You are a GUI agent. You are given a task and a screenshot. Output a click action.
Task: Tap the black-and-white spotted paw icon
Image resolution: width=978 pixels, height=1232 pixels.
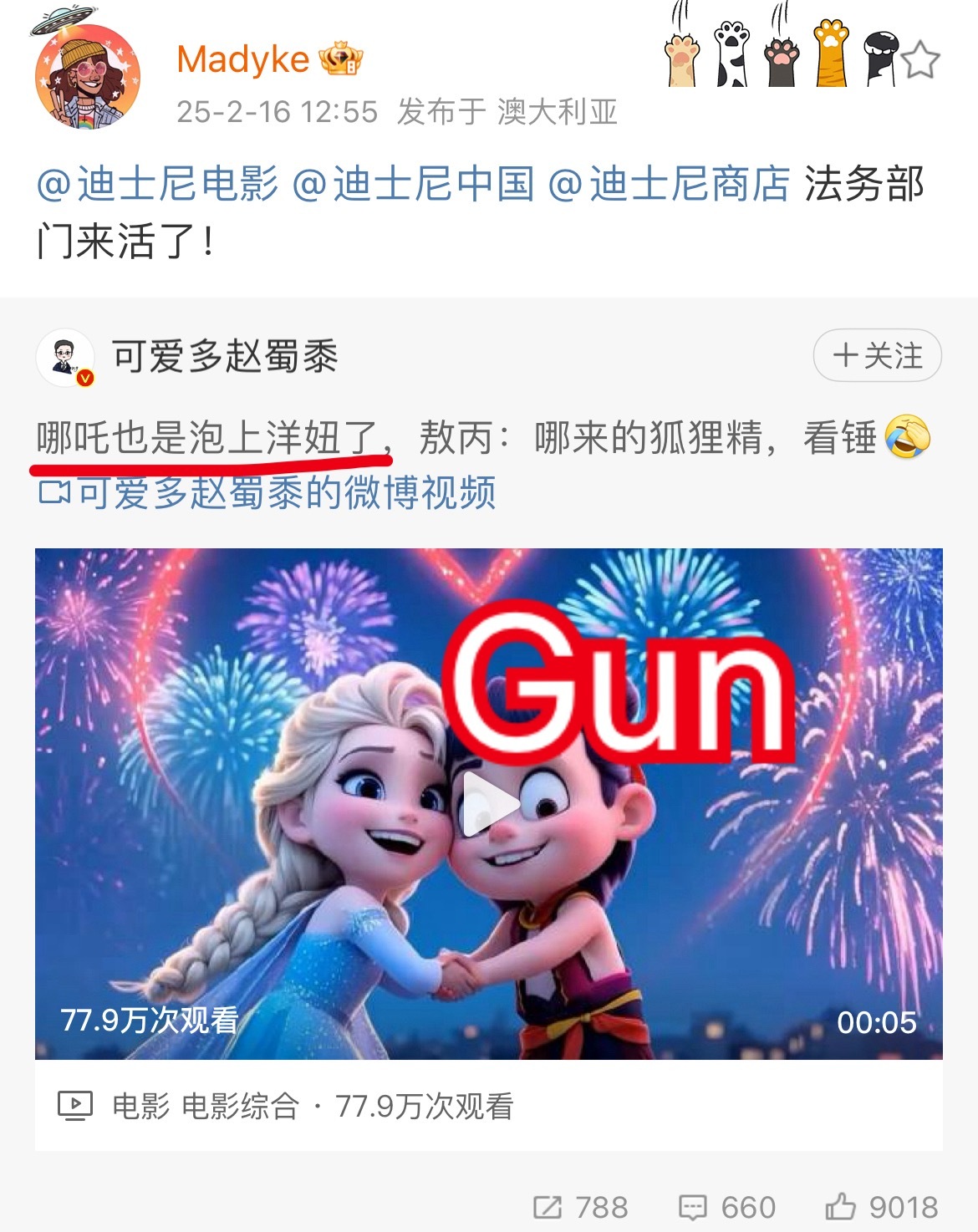click(733, 53)
